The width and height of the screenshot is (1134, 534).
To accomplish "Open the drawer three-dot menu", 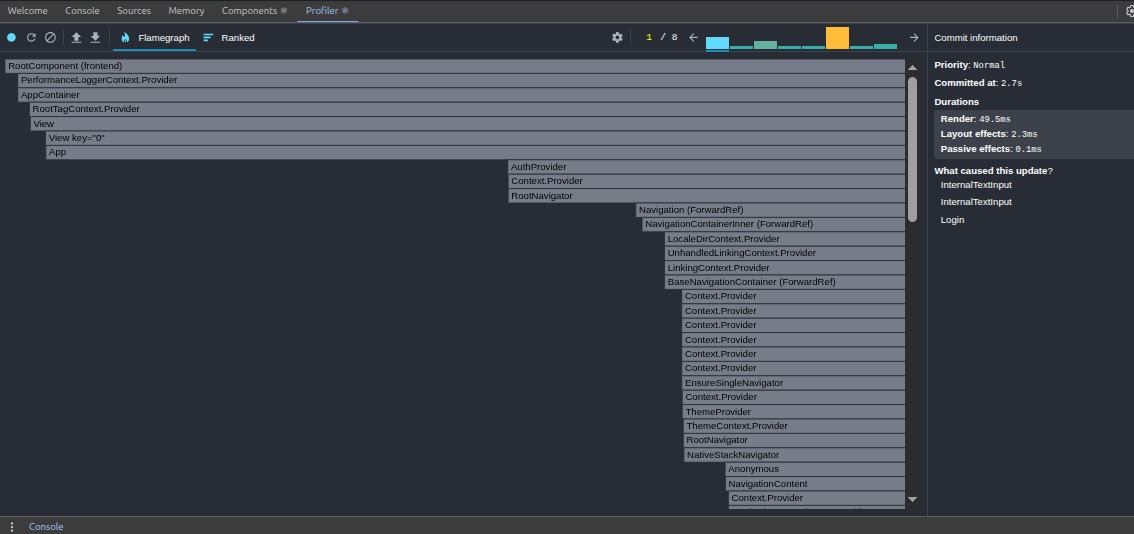I will [x=12, y=527].
